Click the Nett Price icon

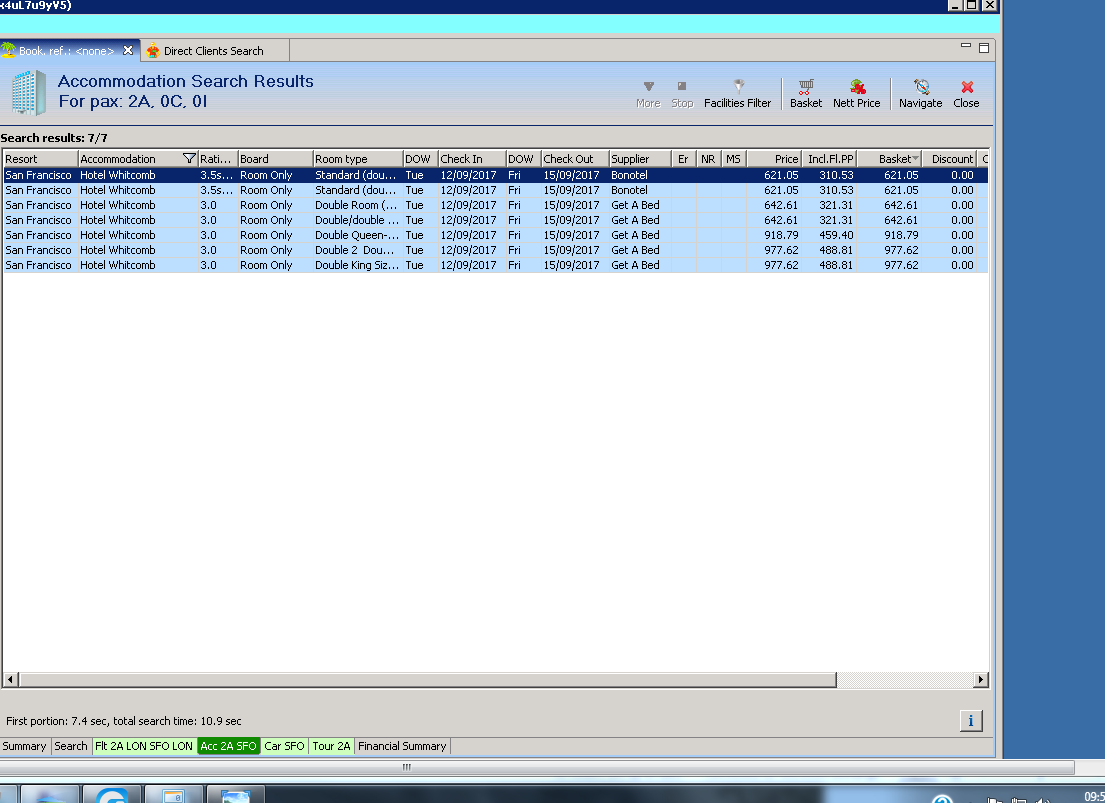coord(856,94)
